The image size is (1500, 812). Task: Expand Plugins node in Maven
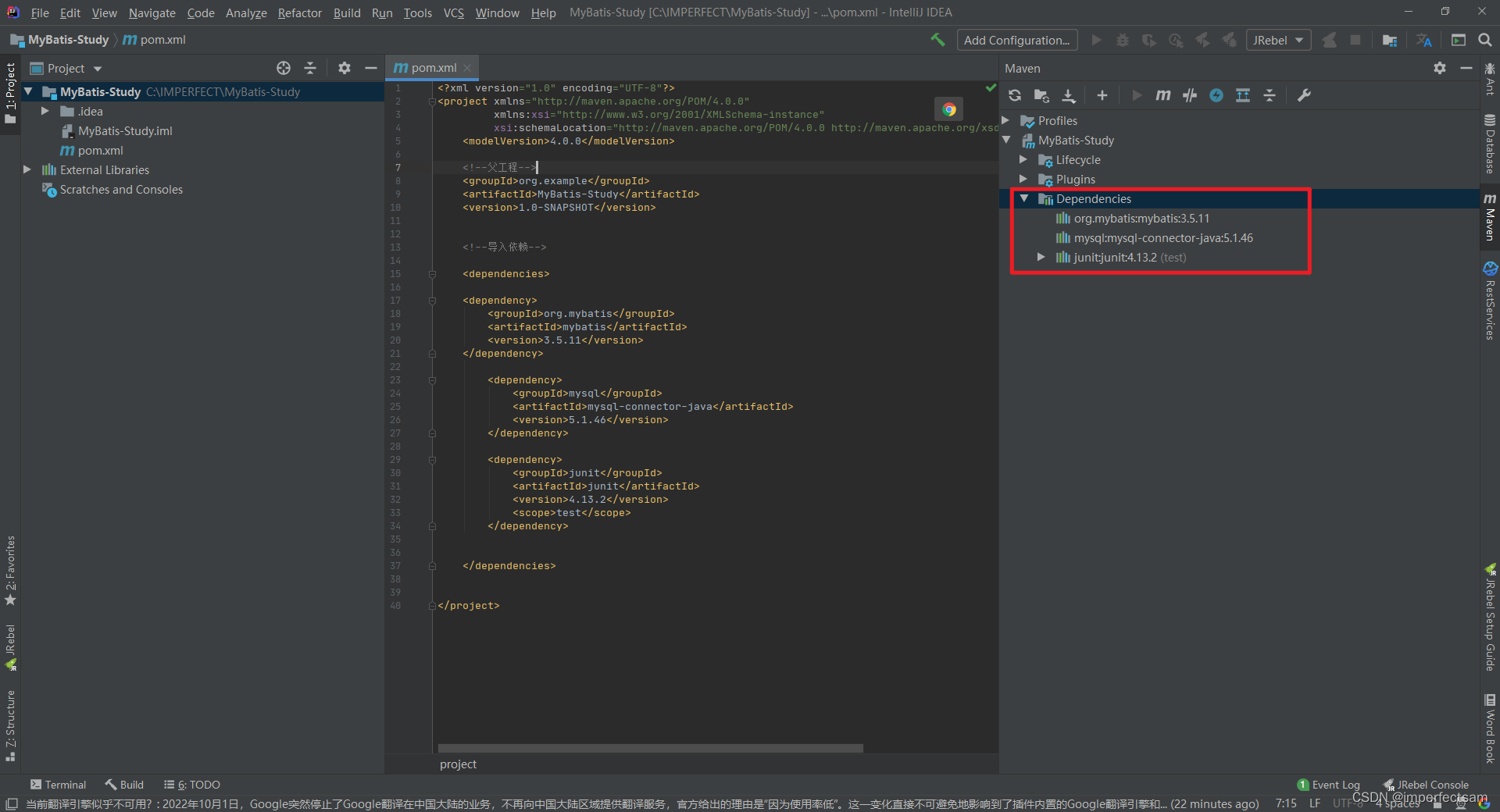coord(1023,179)
